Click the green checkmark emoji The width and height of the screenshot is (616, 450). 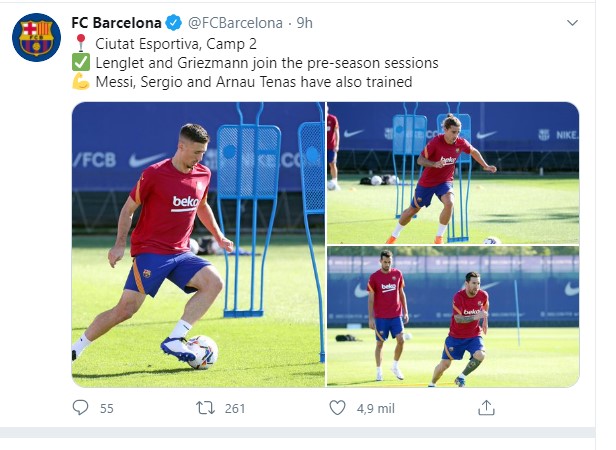tap(80, 62)
